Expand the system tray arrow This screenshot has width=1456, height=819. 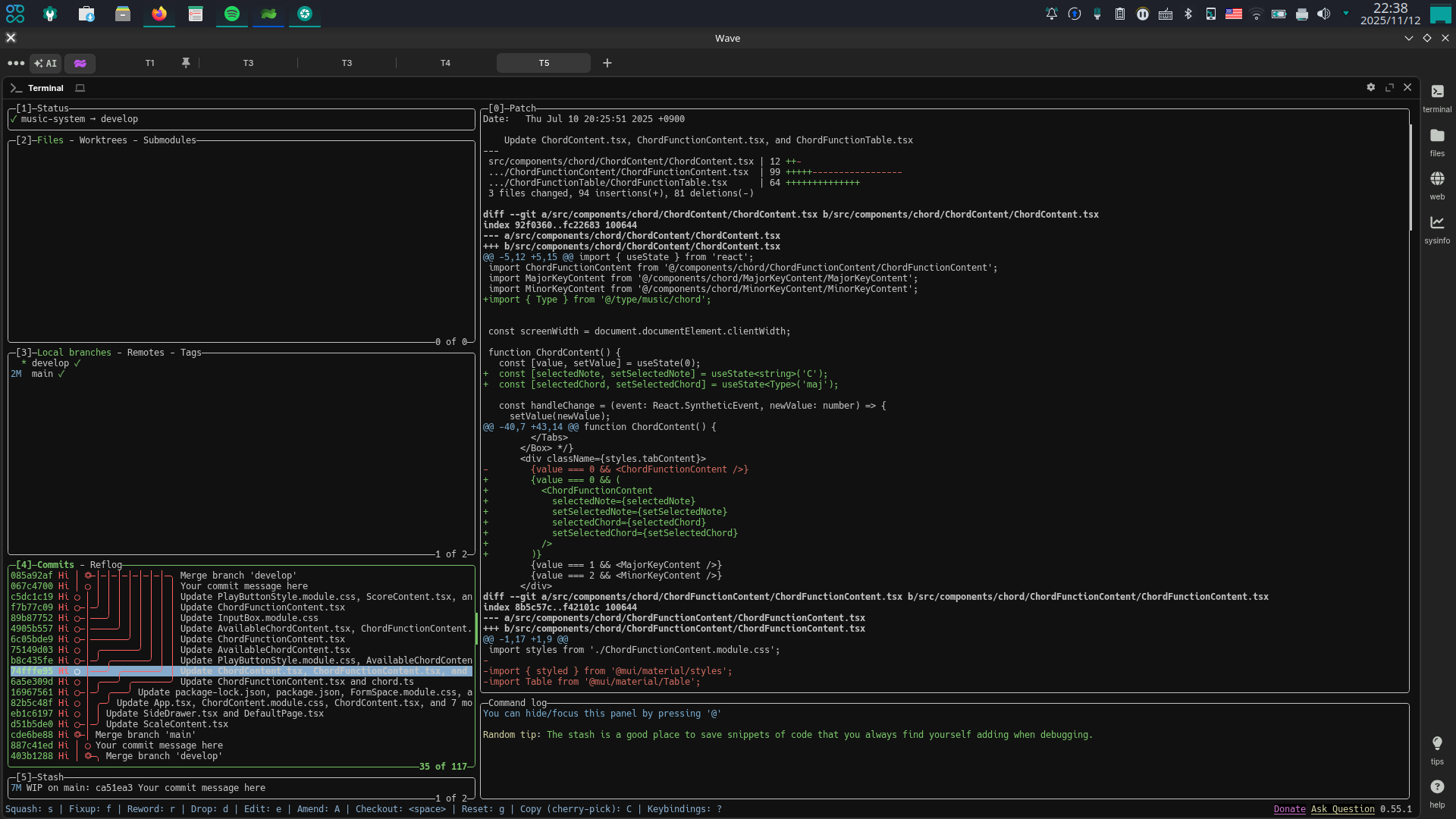pyautogui.click(x=1346, y=14)
